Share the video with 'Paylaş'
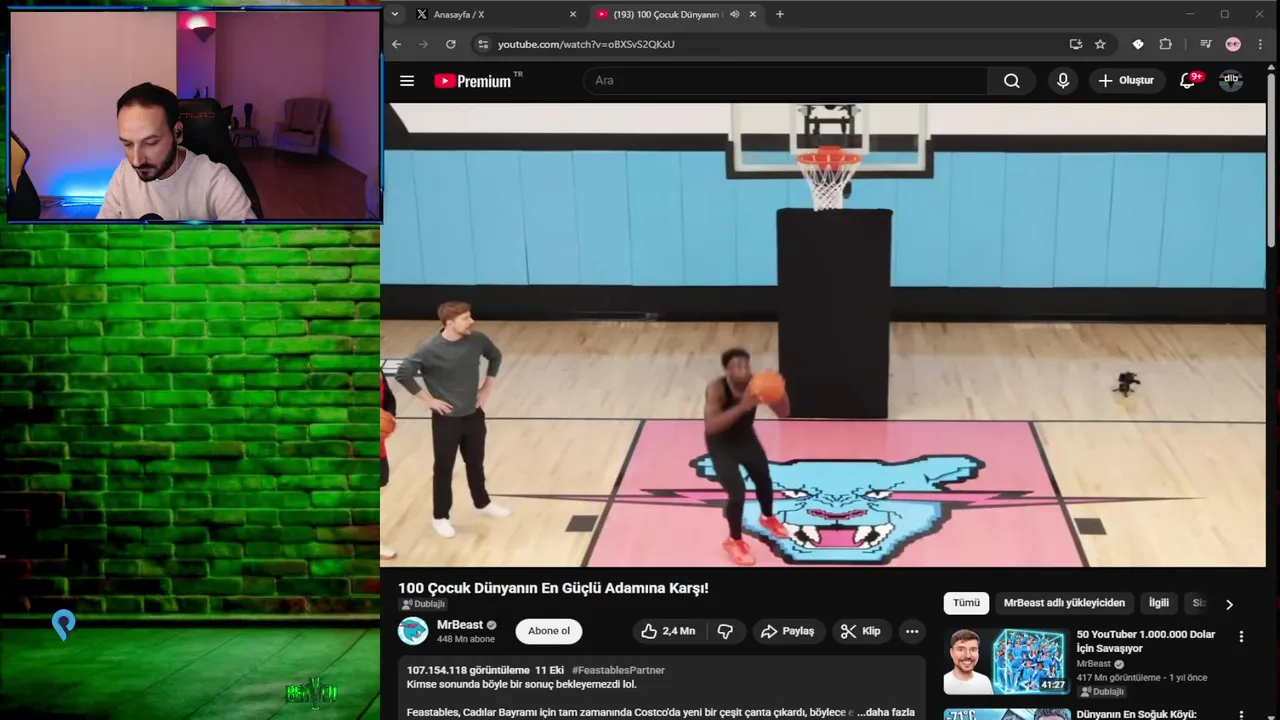Viewport: 1280px width, 720px height. click(x=787, y=631)
